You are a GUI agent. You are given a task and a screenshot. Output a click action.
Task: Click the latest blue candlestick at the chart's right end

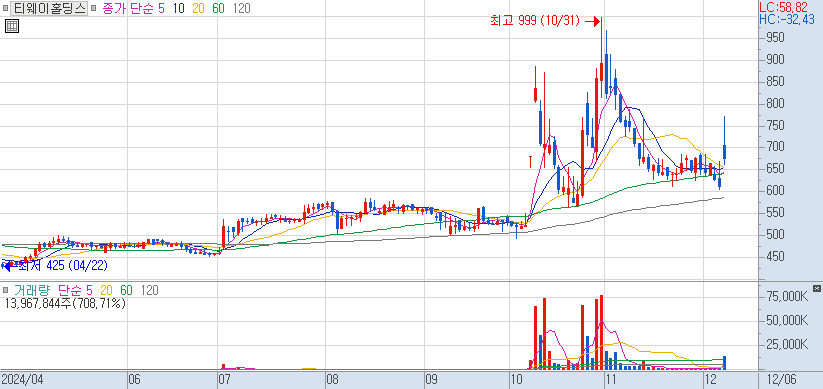(724, 151)
